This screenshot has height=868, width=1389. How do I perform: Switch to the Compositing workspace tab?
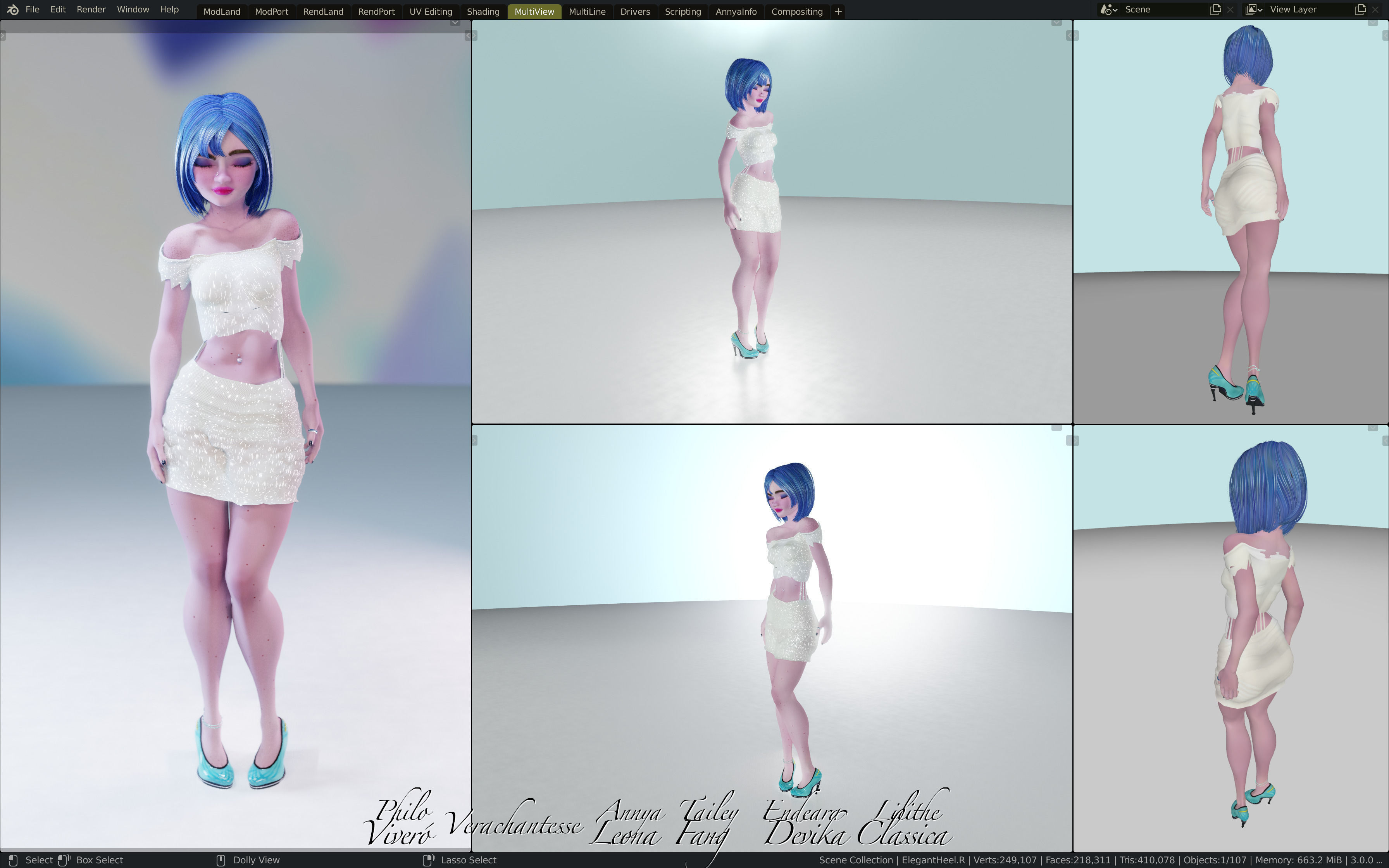point(797,12)
